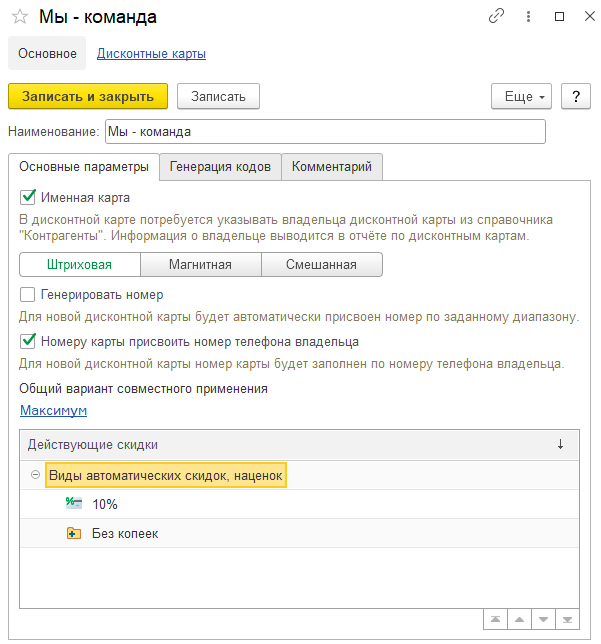
Task: Copy link using the chain icon
Action: (x=496, y=17)
